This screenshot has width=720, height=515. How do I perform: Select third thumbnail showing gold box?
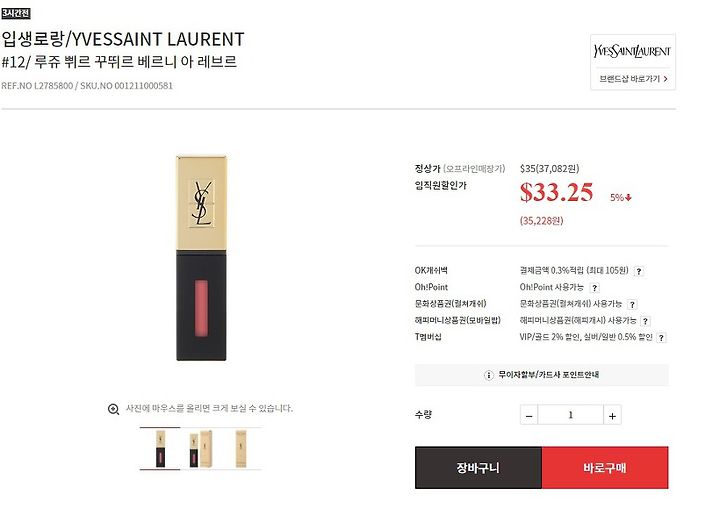(x=241, y=448)
